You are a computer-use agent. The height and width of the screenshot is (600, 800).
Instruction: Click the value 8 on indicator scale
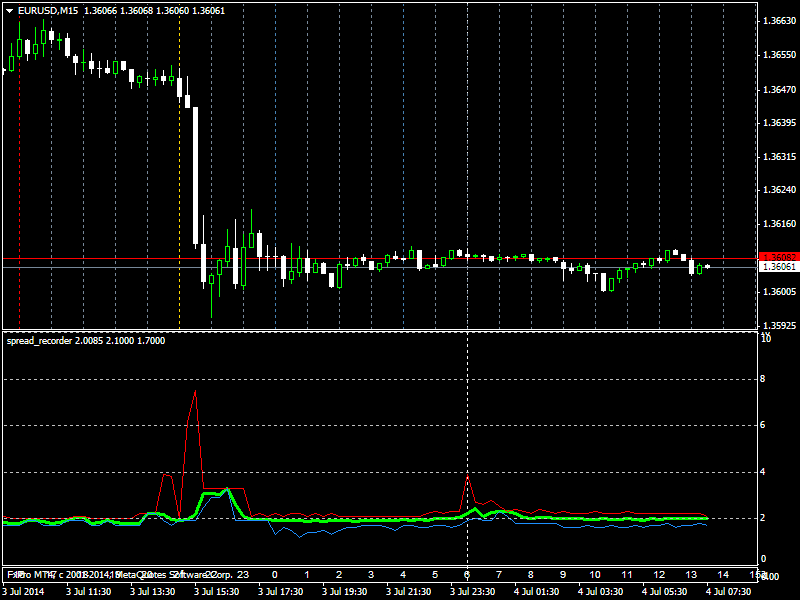[763, 379]
